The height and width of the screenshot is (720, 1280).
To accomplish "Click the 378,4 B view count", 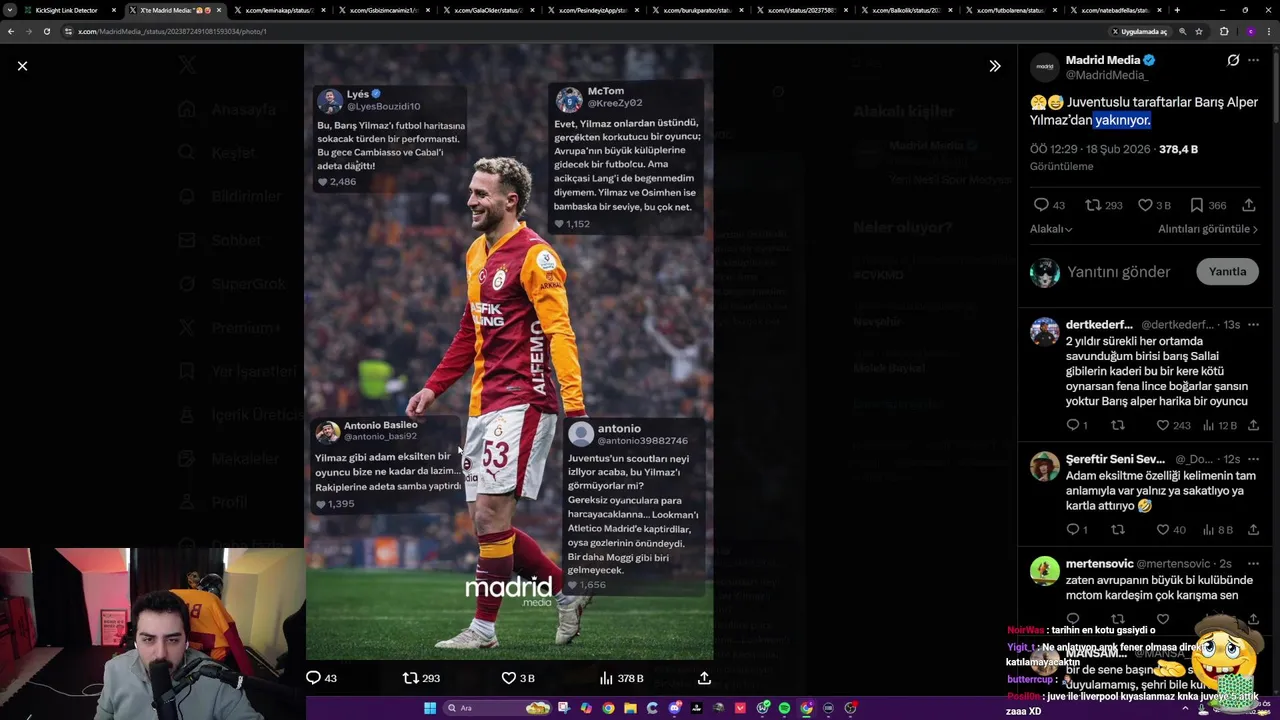I will [x=1178, y=149].
